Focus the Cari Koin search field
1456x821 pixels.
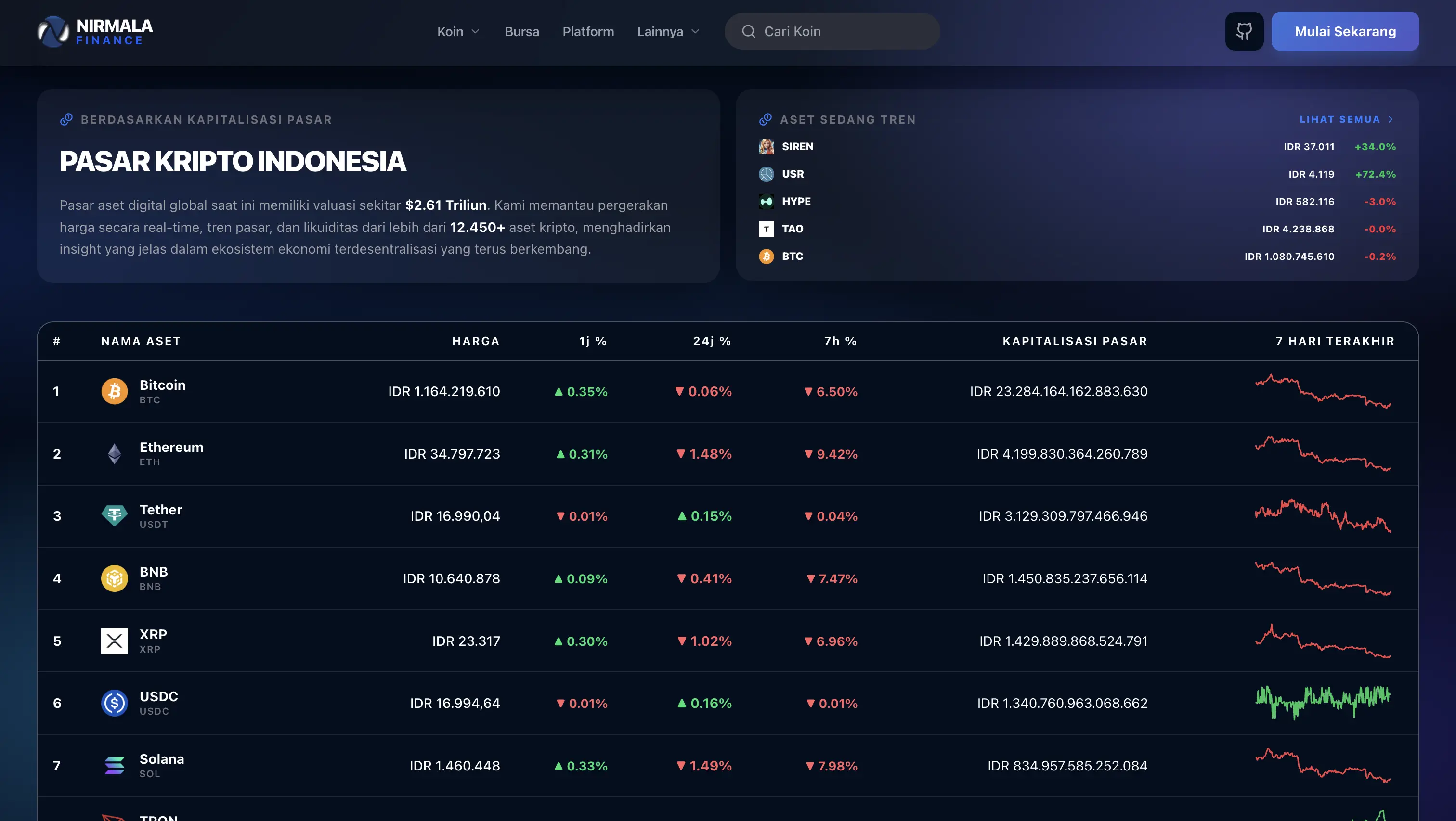[832, 32]
